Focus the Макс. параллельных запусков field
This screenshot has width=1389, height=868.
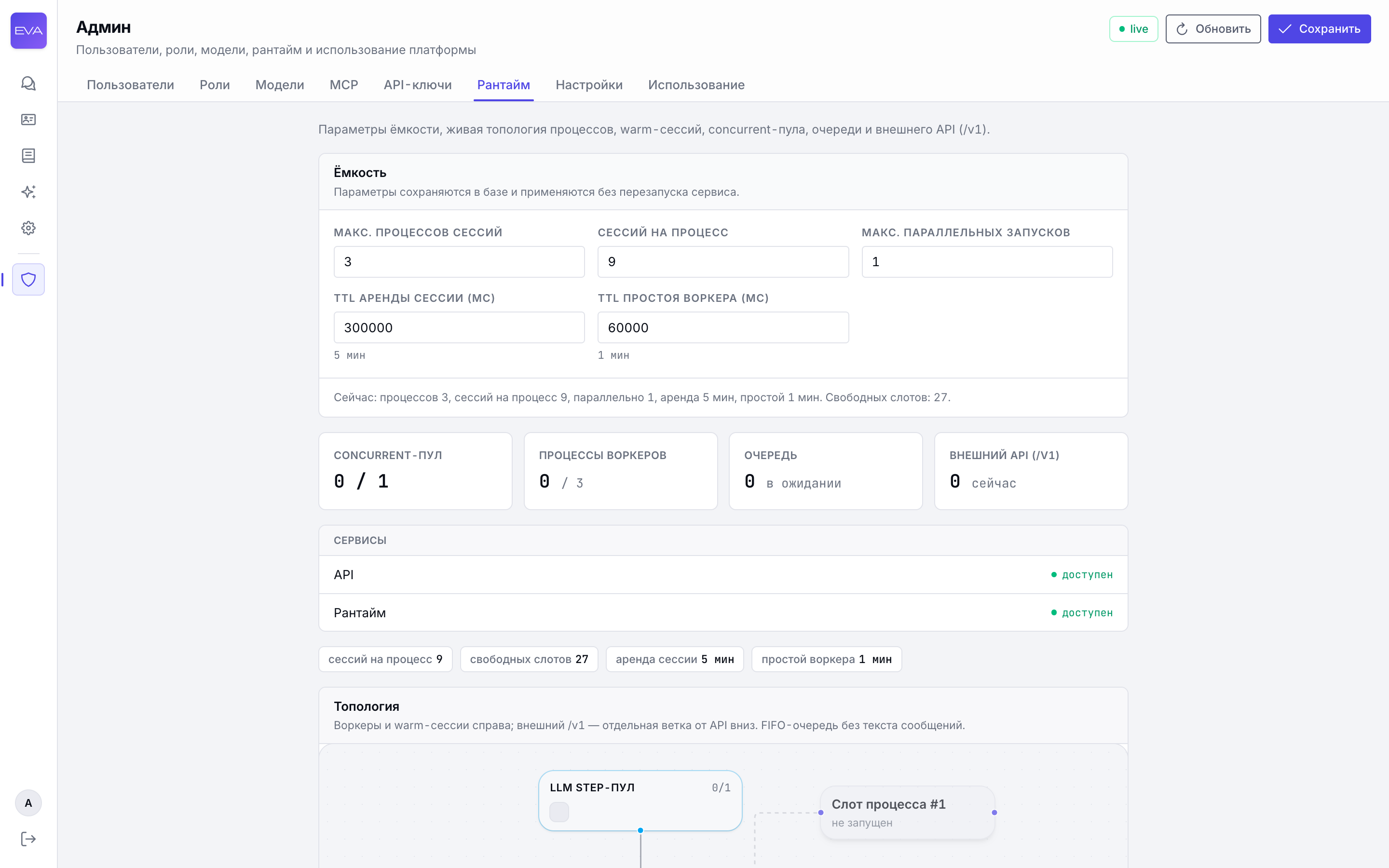[987, 262]
